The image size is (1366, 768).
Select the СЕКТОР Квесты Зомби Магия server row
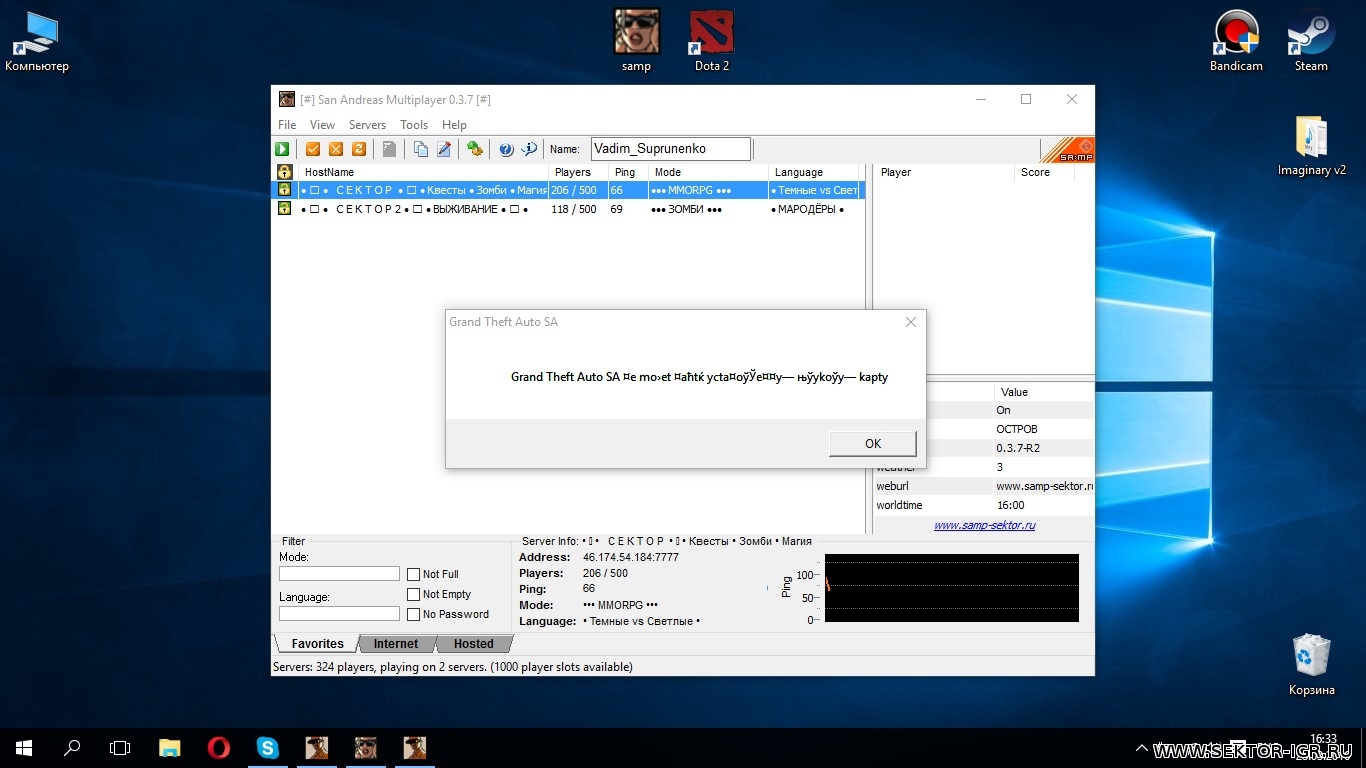tap(568, 190)
